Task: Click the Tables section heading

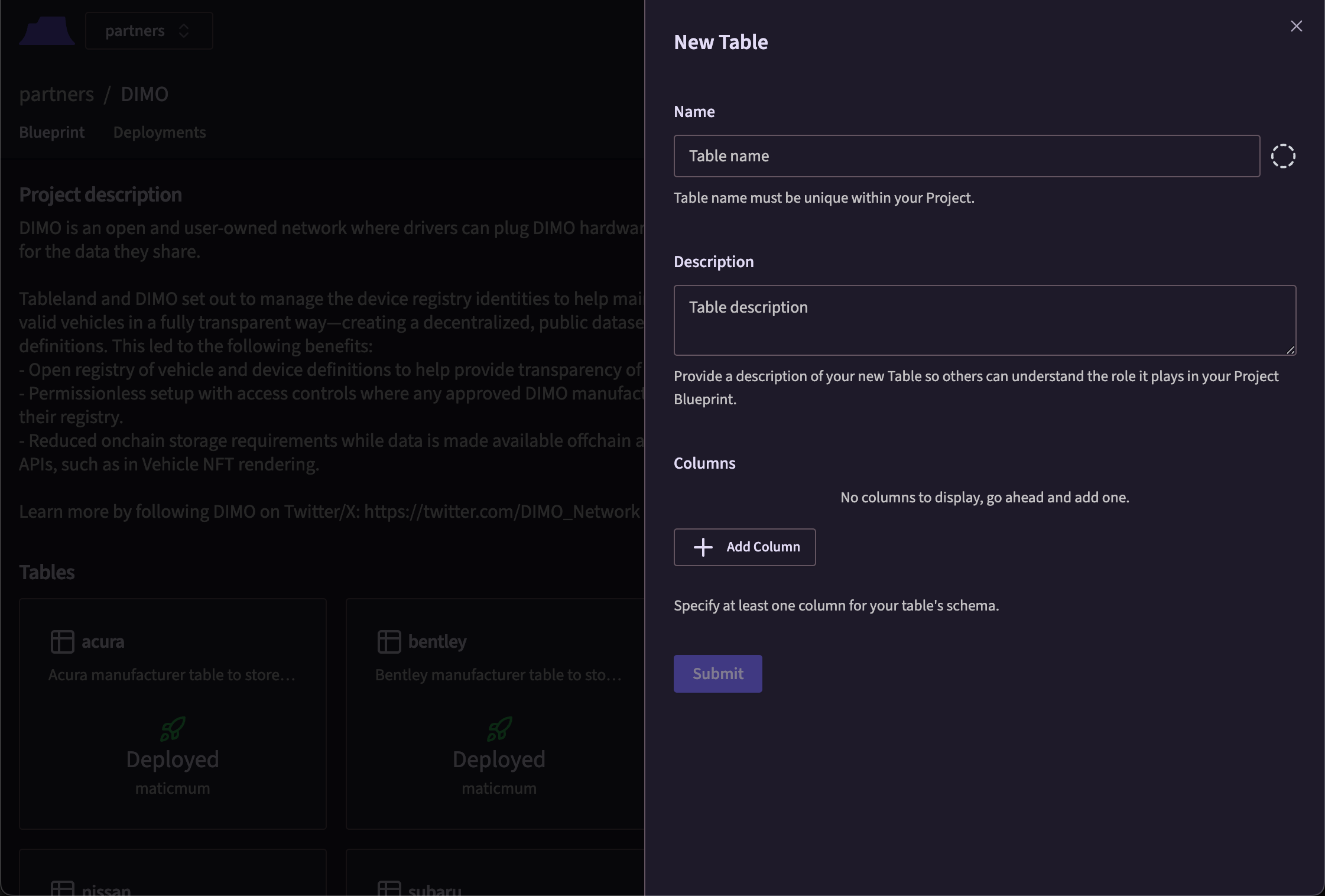Action: click(47, 572)
